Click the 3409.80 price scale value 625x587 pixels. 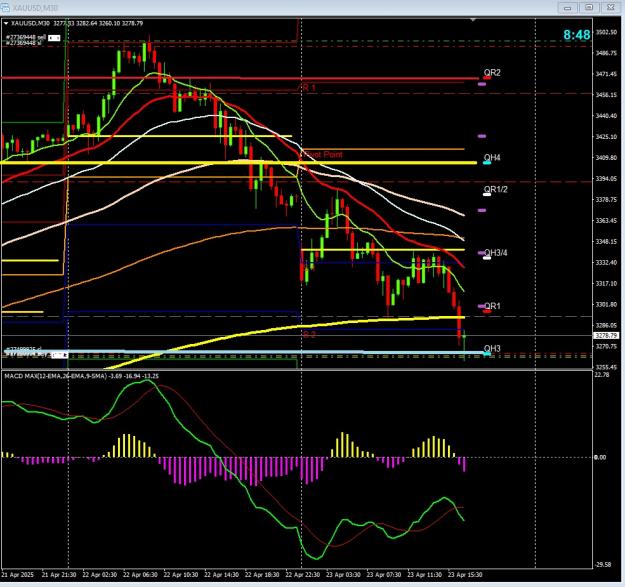[606, 158]
